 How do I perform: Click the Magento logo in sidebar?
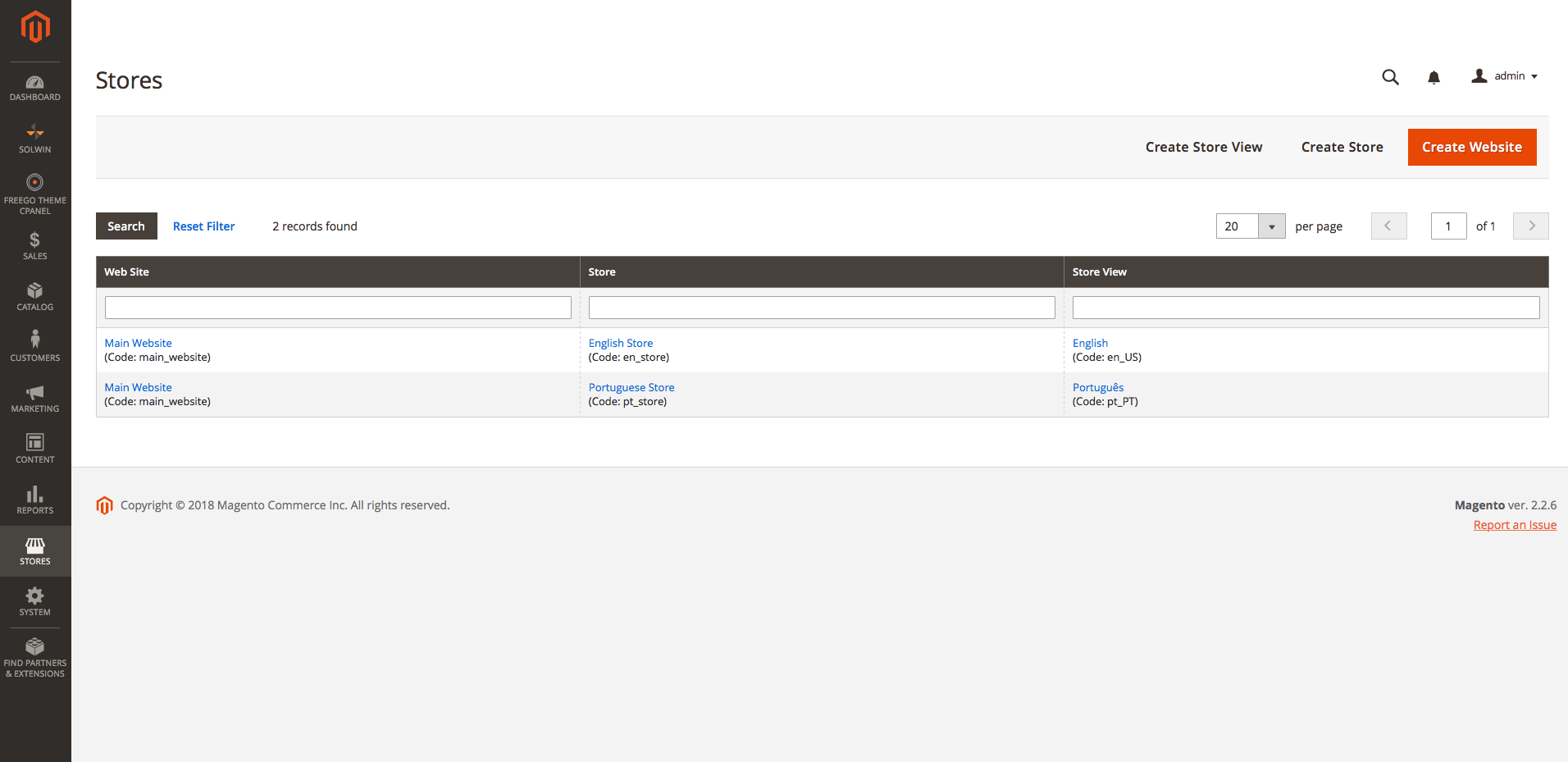pyautogui.click(x=35, y=27)
